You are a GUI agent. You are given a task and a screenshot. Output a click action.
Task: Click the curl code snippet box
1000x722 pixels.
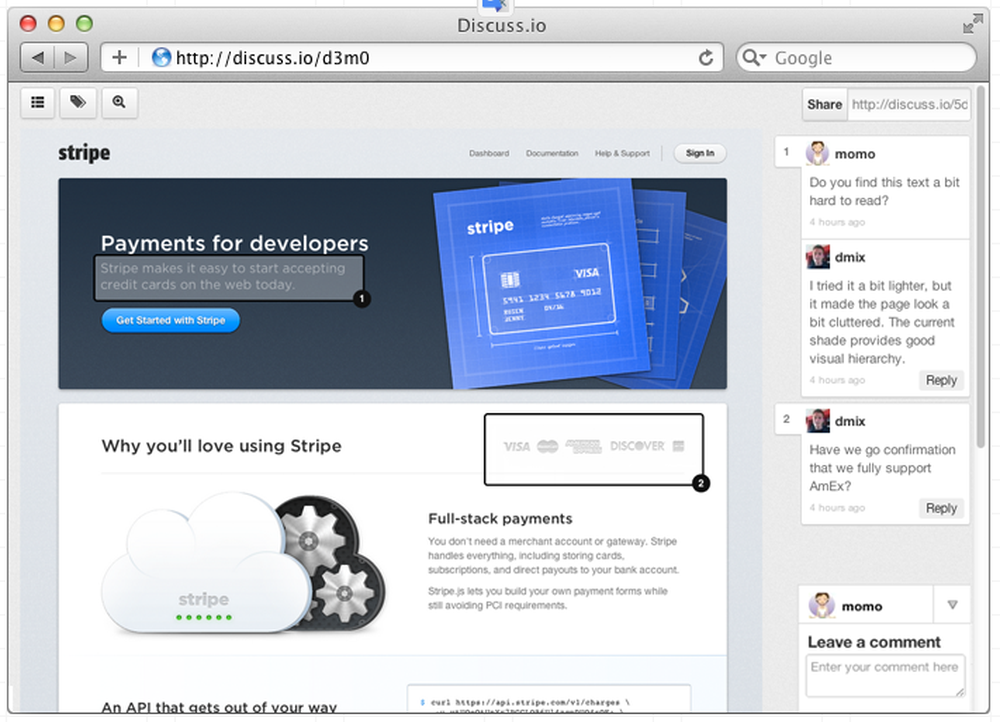coord(549,698)
